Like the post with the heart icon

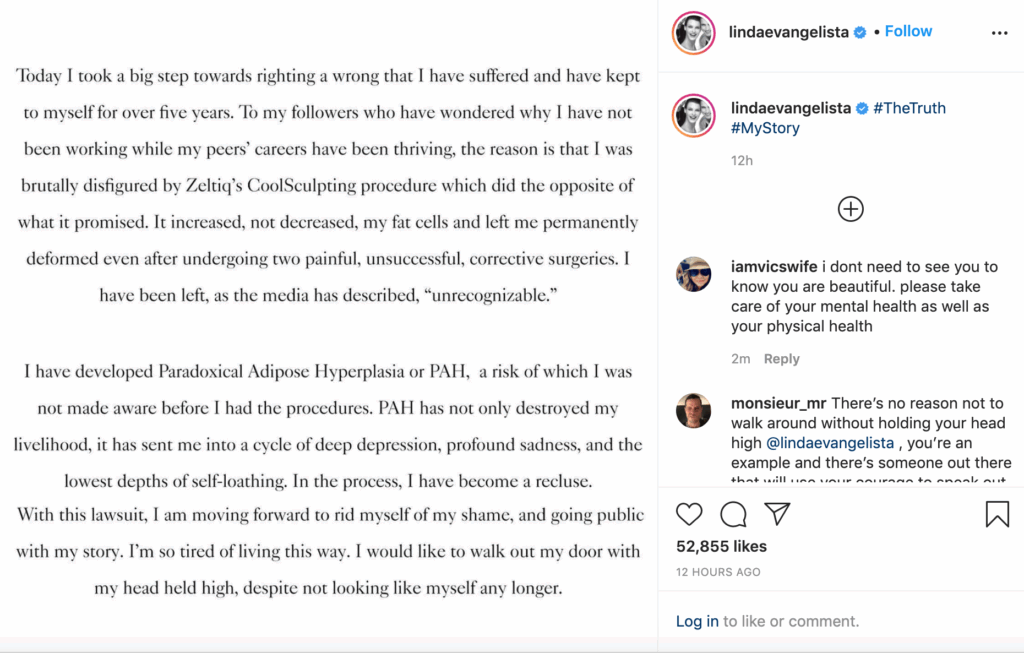(x=689, y=514)
